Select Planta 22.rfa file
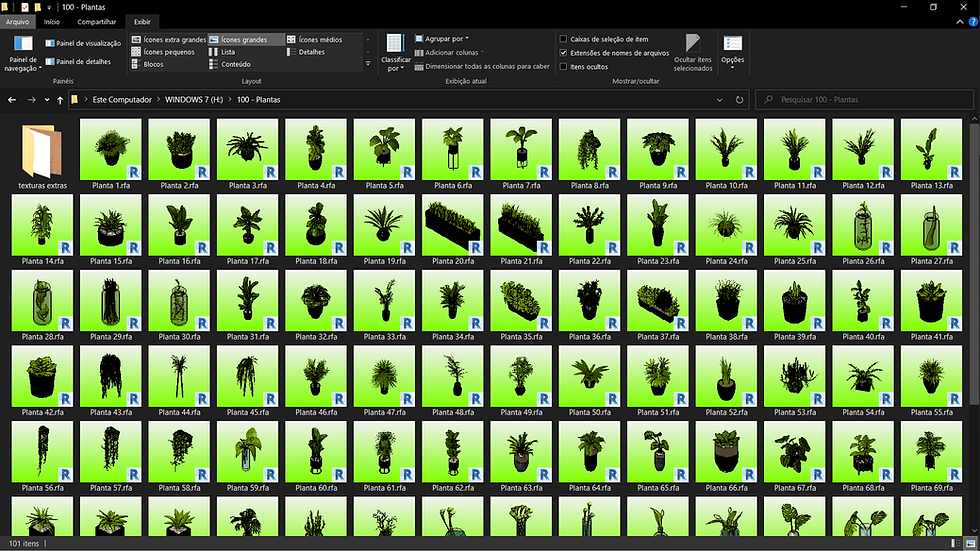The width and height of the screenshot is (980, 551). [x=589, y=230]
